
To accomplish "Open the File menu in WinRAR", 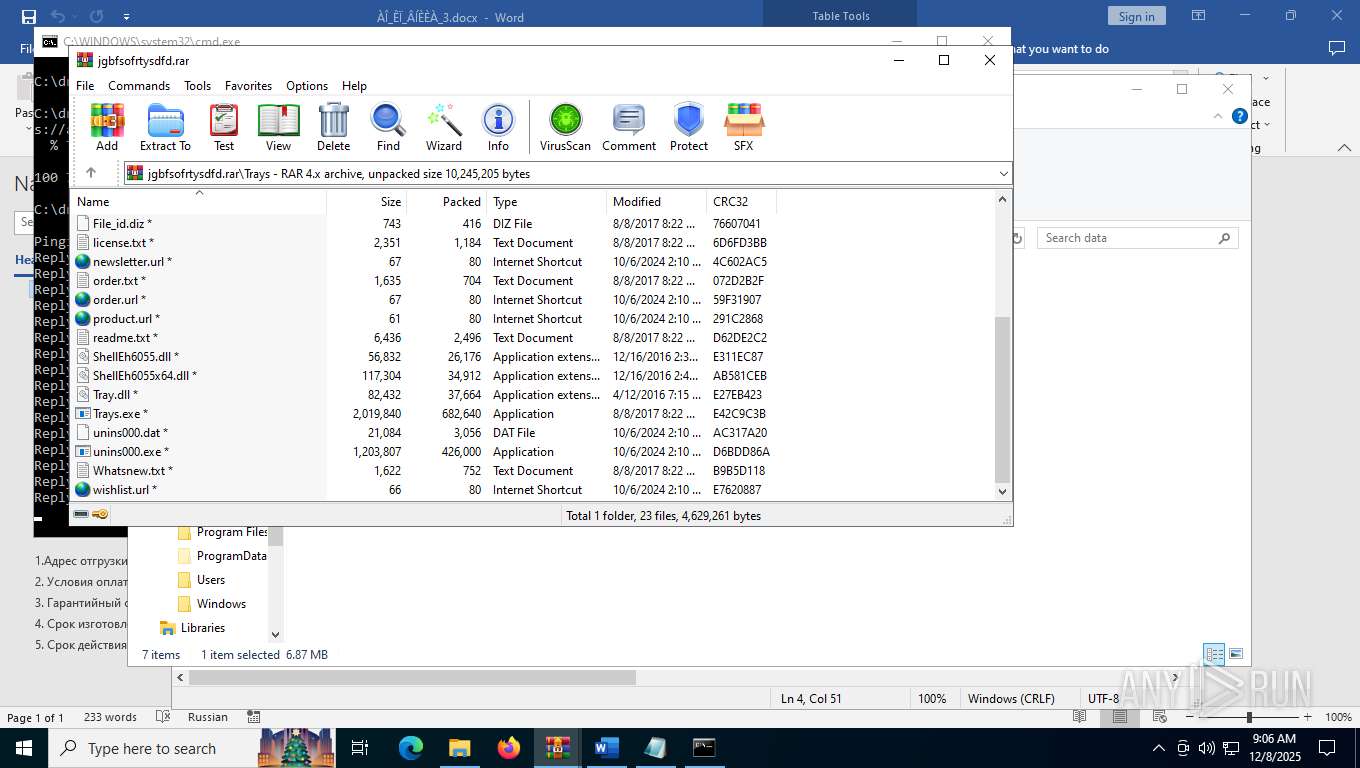I will [85, 86].
